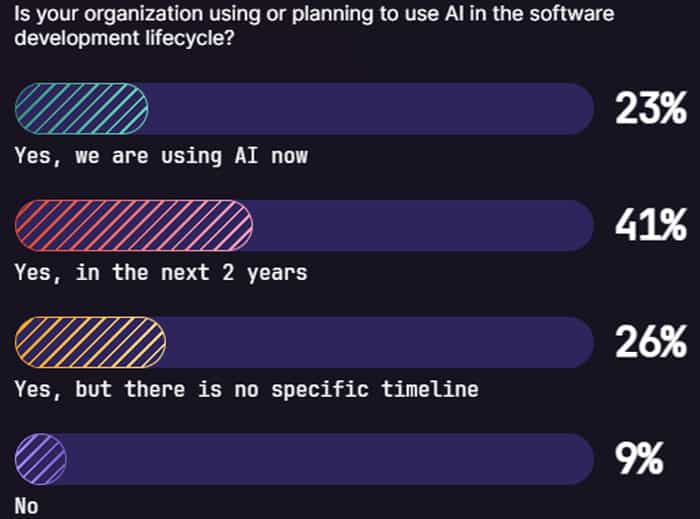Click the word 'lifecycle?' in the heading

point(189,38)
